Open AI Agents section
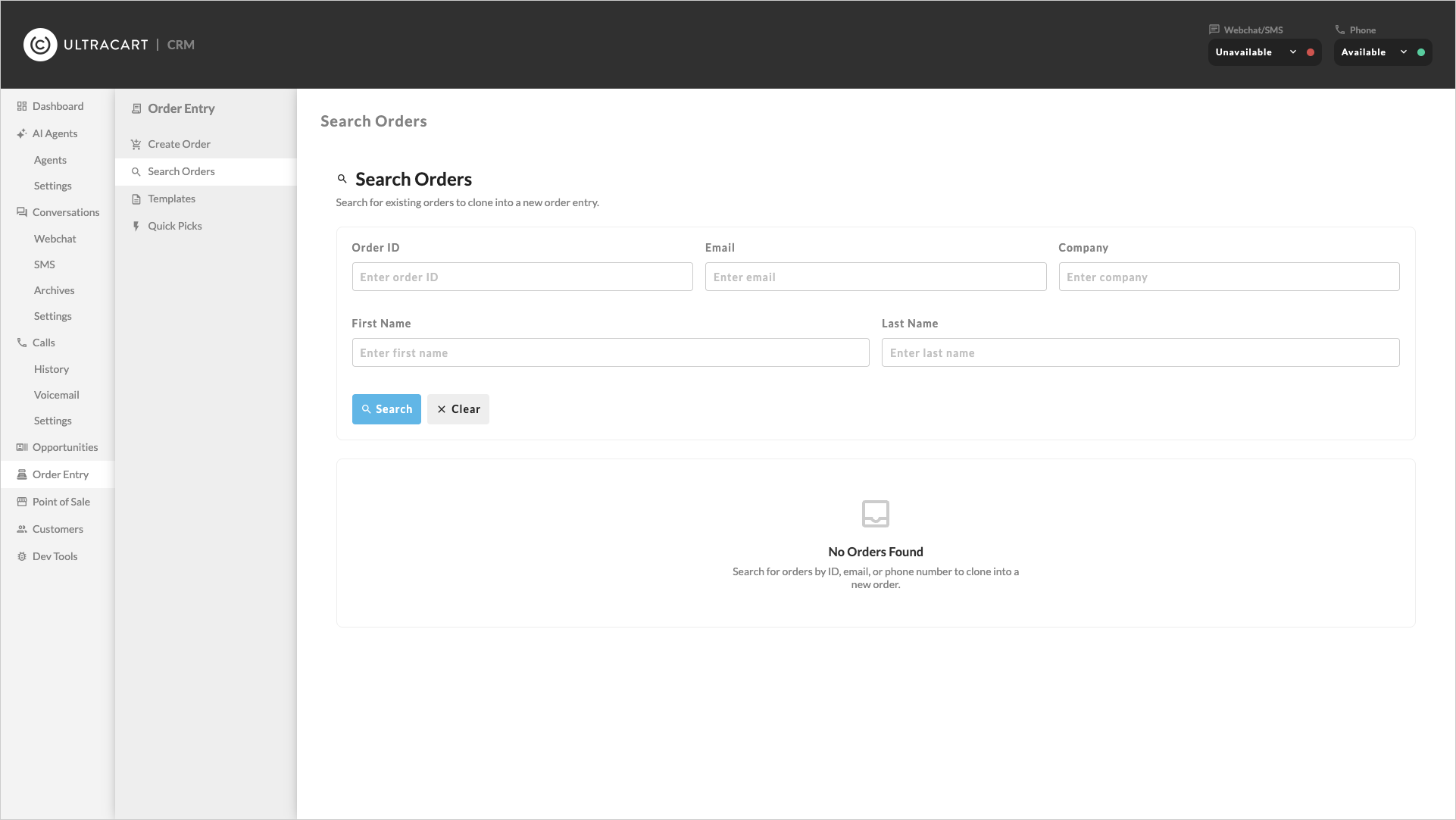 click(x=58, y=133)
